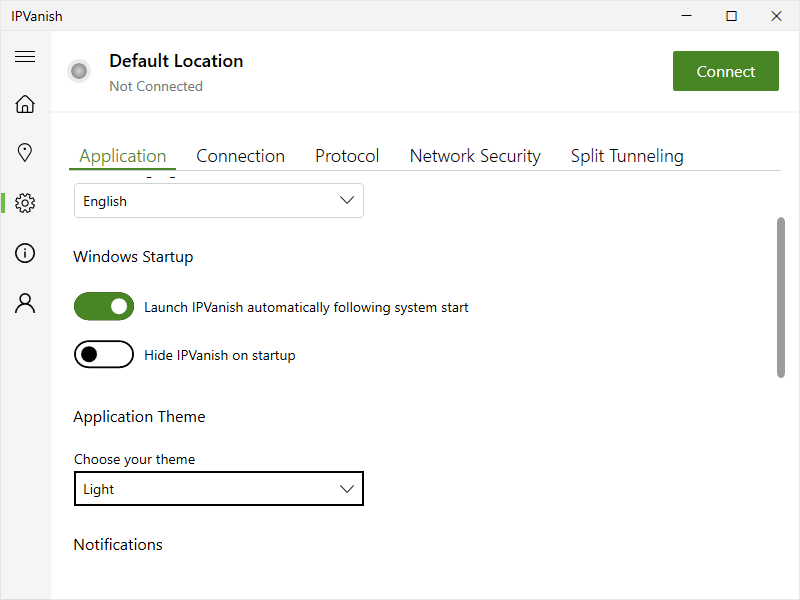Open the Split Tunneling tab

627,156
